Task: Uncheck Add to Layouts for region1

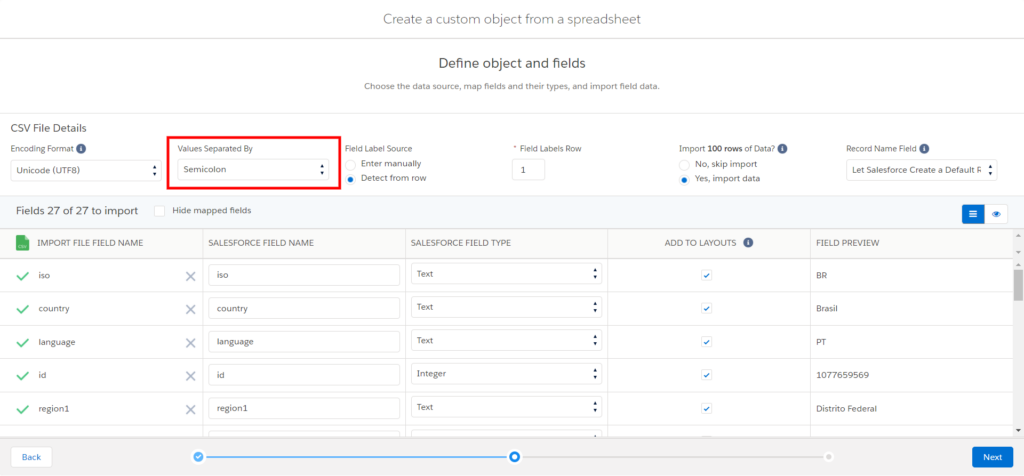Action: point(706,408)
